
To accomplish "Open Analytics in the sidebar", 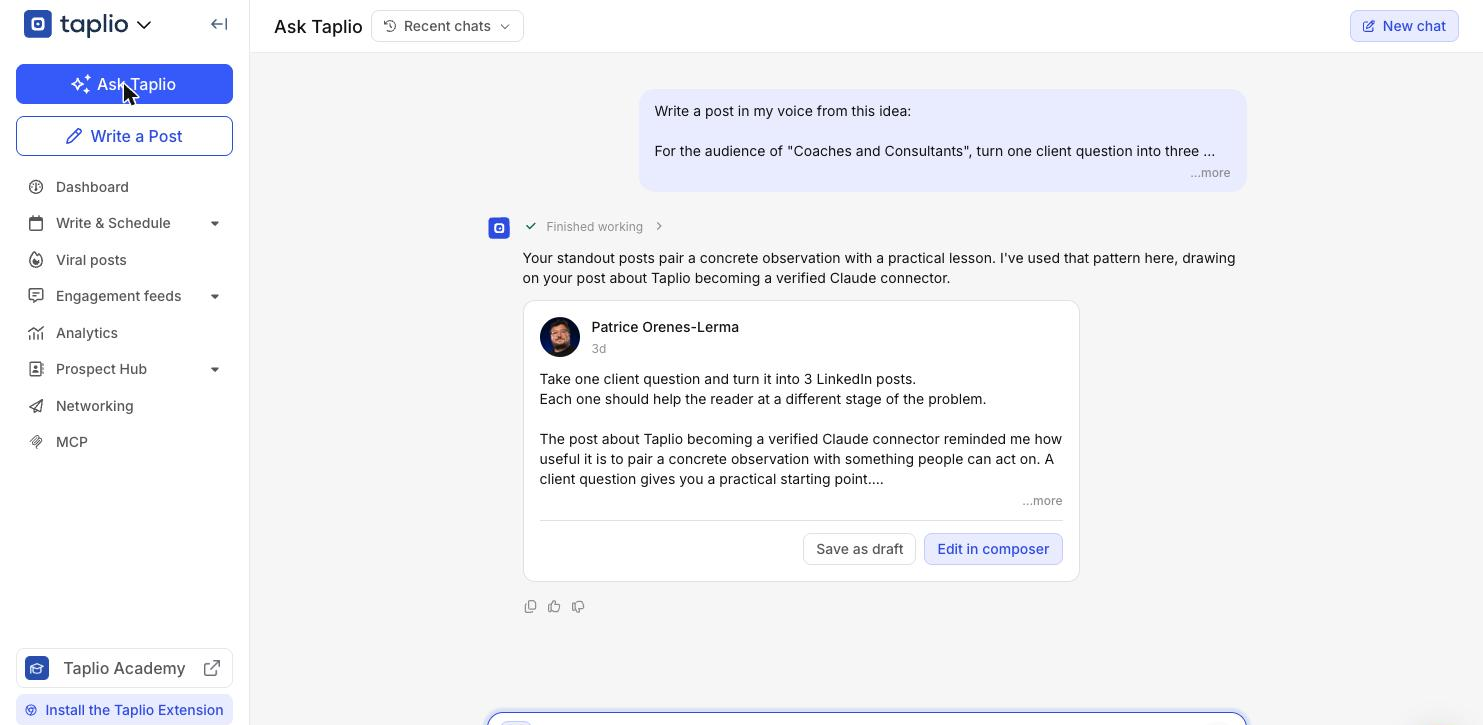I will [87, 333].
